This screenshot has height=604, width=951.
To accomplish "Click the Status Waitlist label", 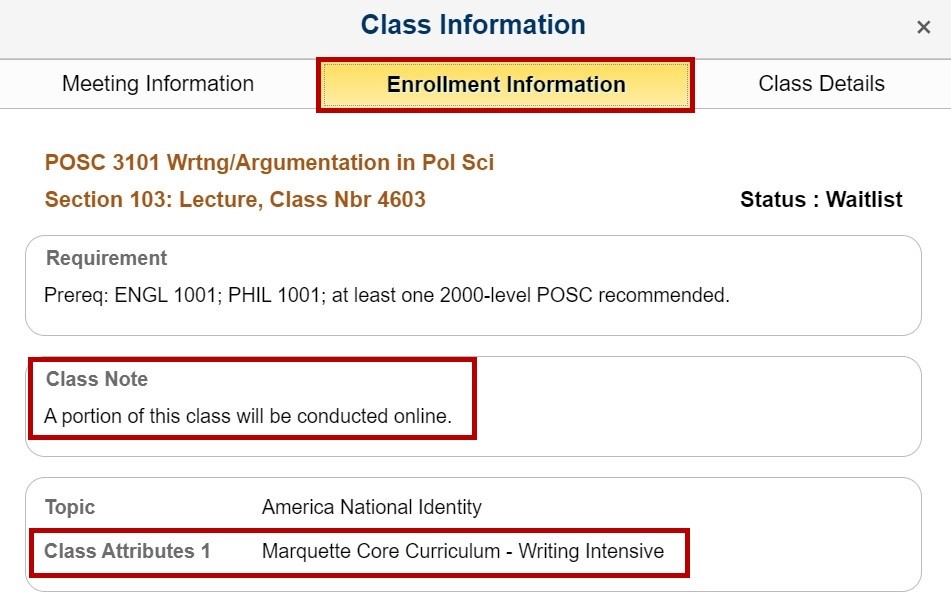I will pos(821,200).
